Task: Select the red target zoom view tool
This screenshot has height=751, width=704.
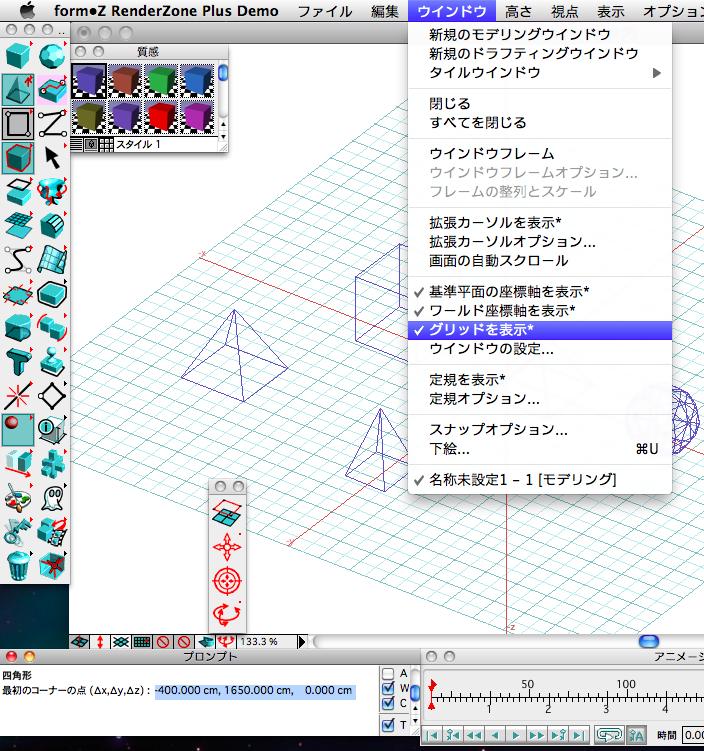Action: (227, 580)
